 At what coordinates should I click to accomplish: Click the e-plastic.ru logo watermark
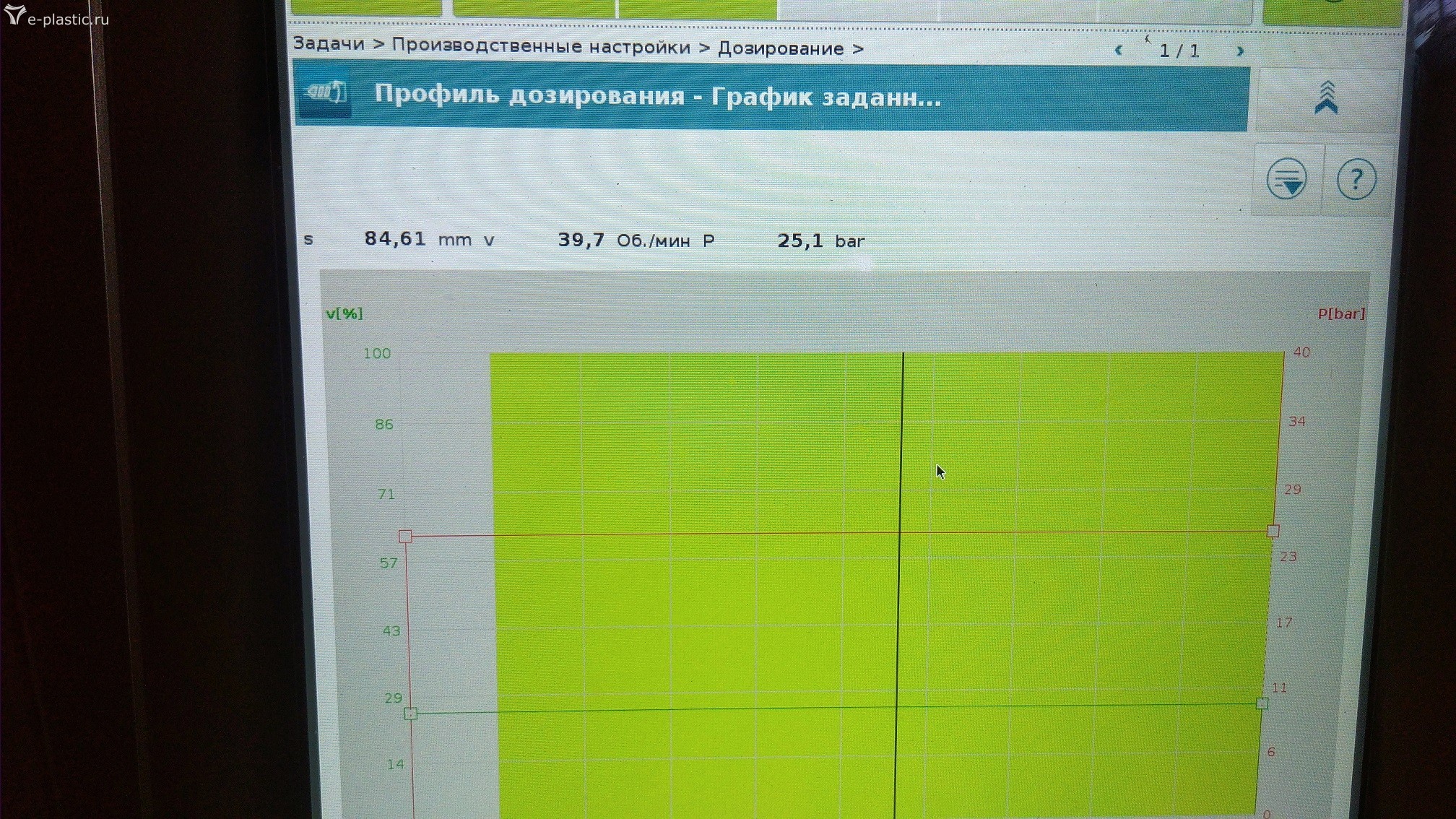[56, 17]
